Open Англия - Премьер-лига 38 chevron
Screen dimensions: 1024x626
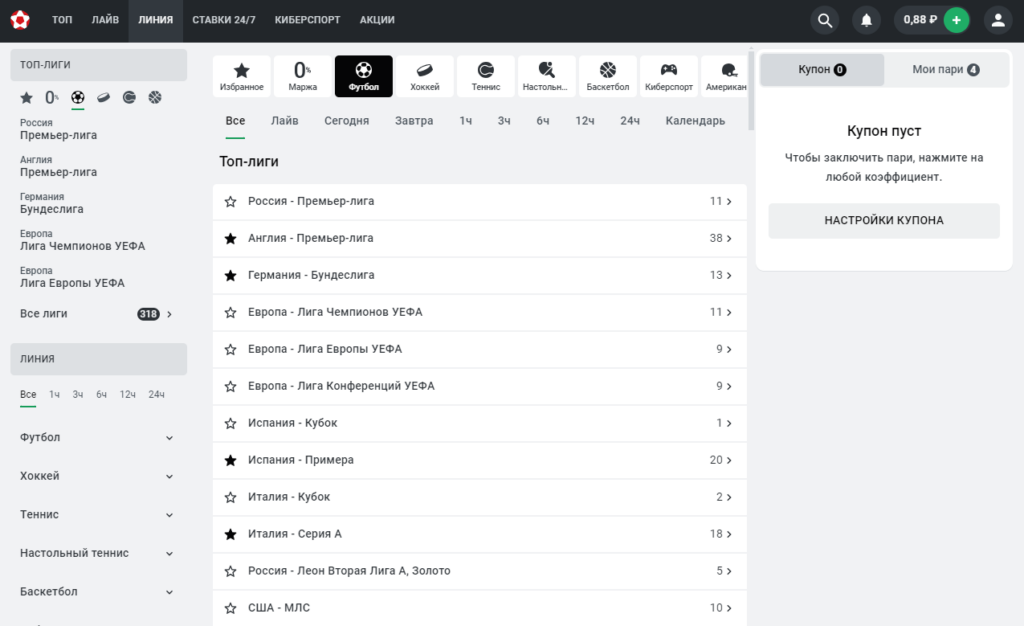pyautogui.click(x=729, y=238)
